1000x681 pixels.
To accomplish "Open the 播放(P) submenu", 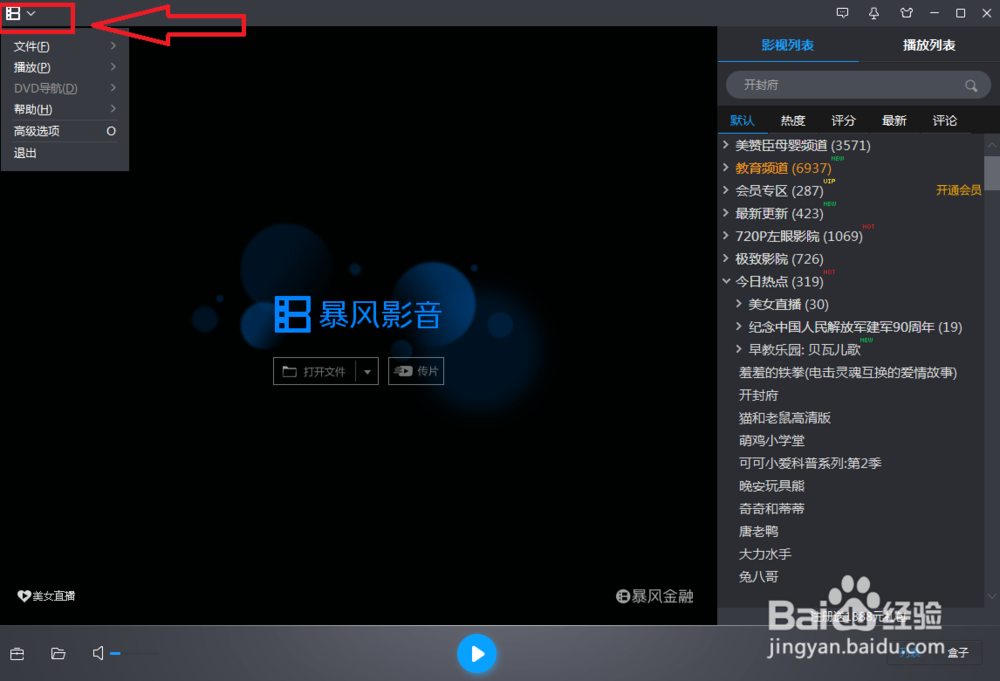I will 65,67.
